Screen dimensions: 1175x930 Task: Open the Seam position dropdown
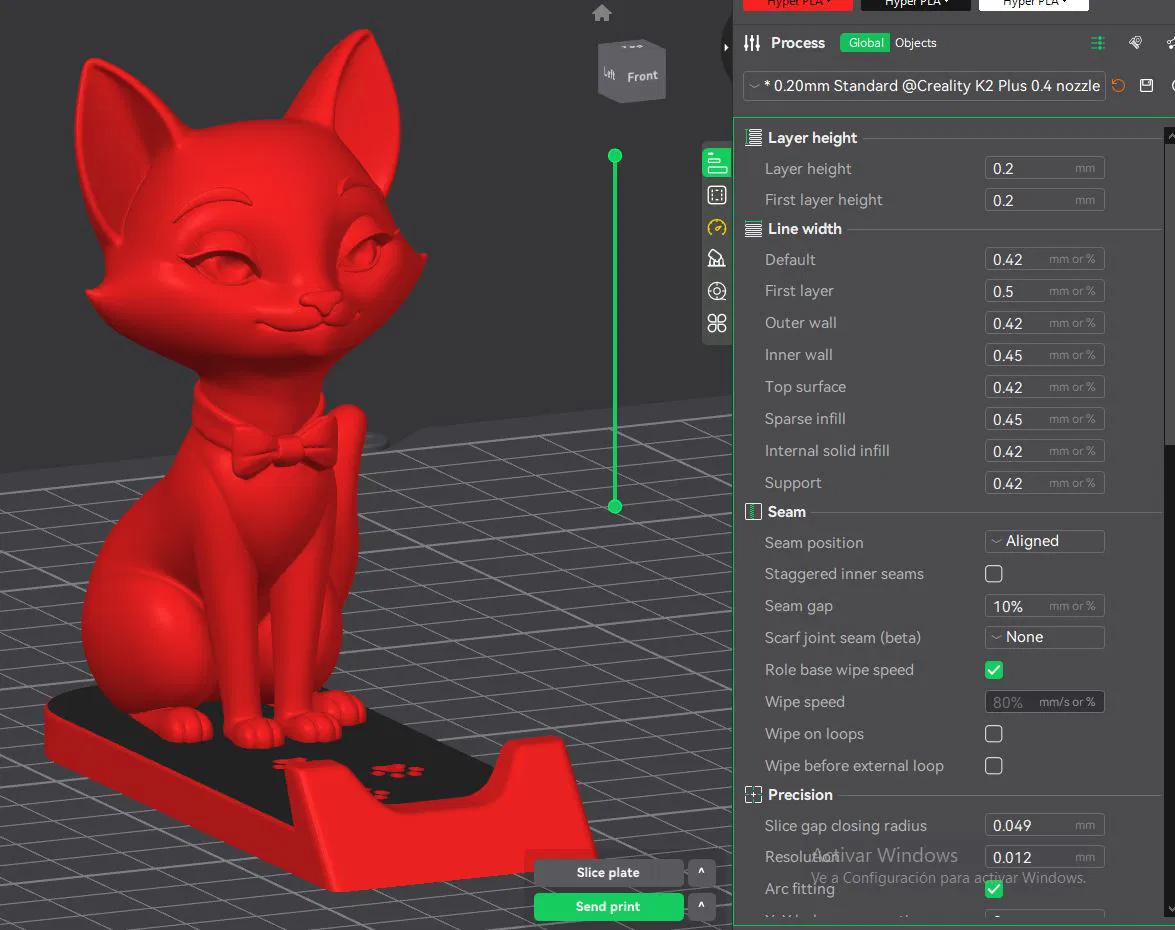1045,541
